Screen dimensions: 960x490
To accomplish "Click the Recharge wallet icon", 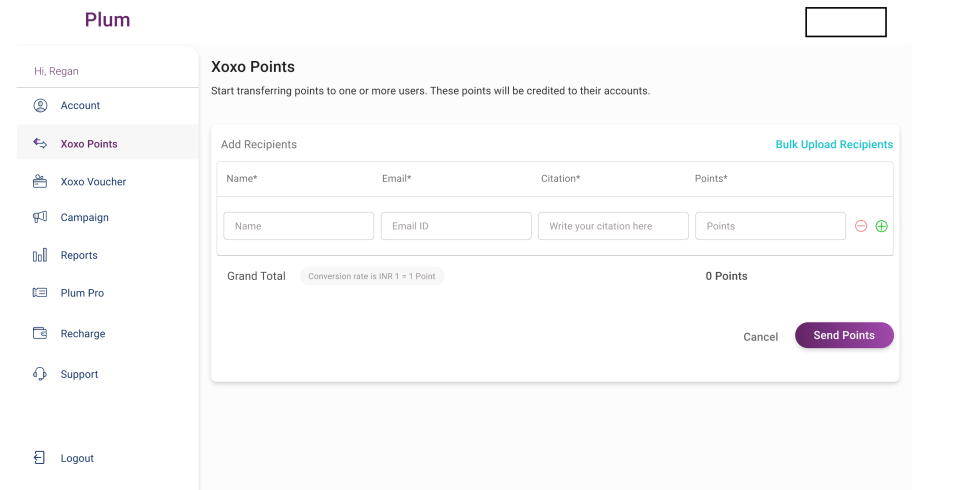I will coord(40,333).
